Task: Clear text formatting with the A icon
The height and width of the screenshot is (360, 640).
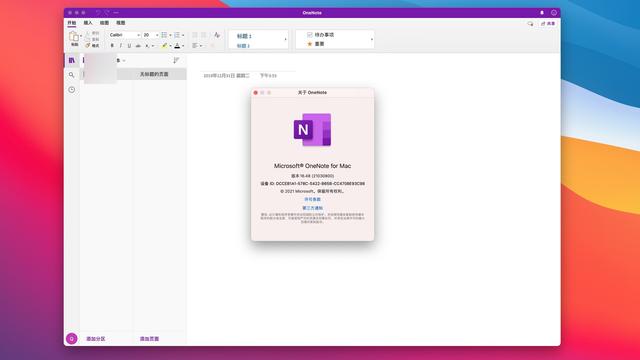Action: (217, 35)
